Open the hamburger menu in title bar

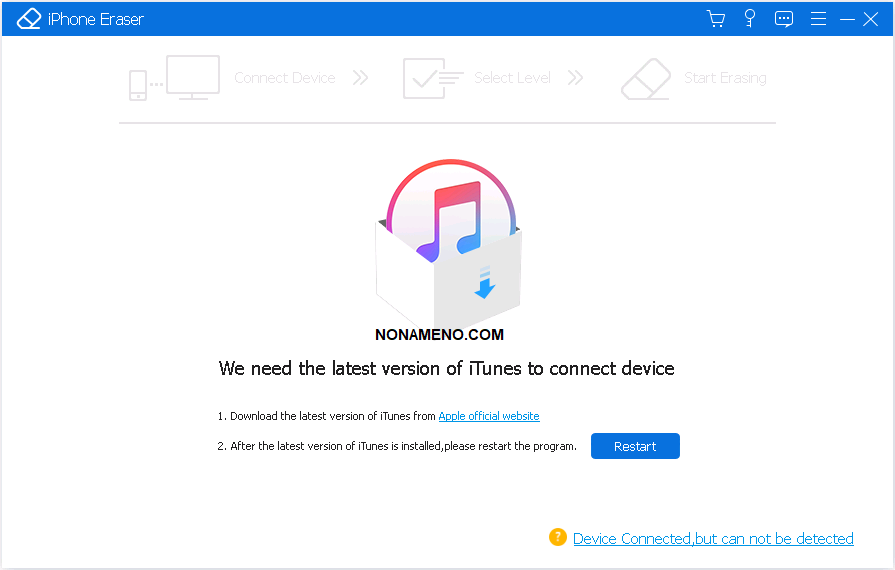(818, 19)
